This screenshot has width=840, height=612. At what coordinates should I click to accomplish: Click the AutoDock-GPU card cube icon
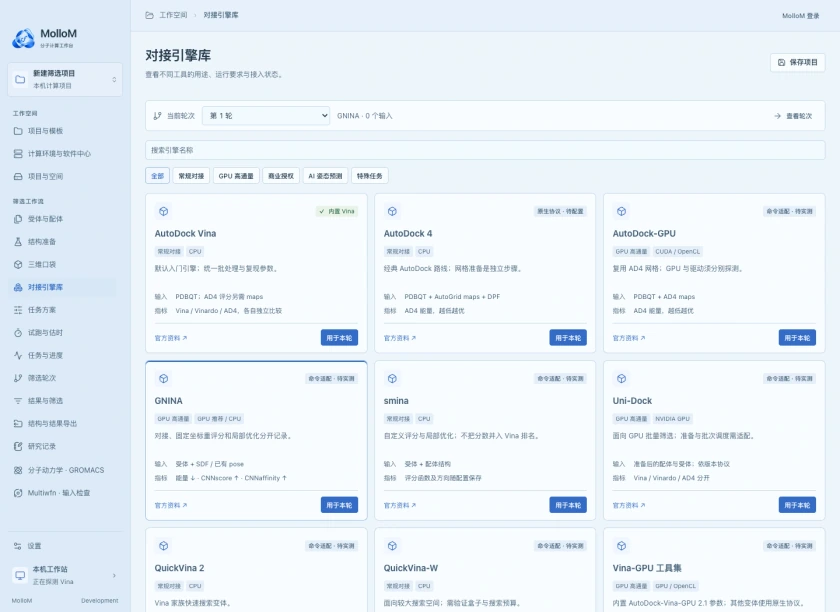pyautogui.click(x=621, y=211)
